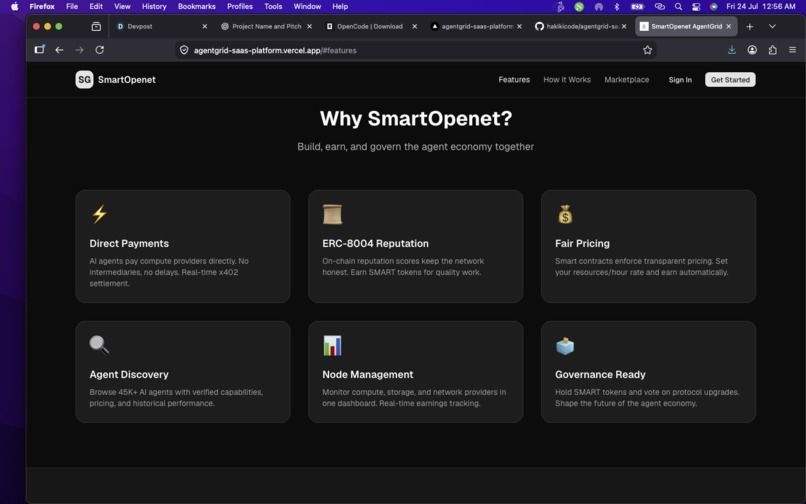The width and height of the screenshot is (806, 504).
Task: Click the Direct Payments card heading
Action: click(129, 243)
